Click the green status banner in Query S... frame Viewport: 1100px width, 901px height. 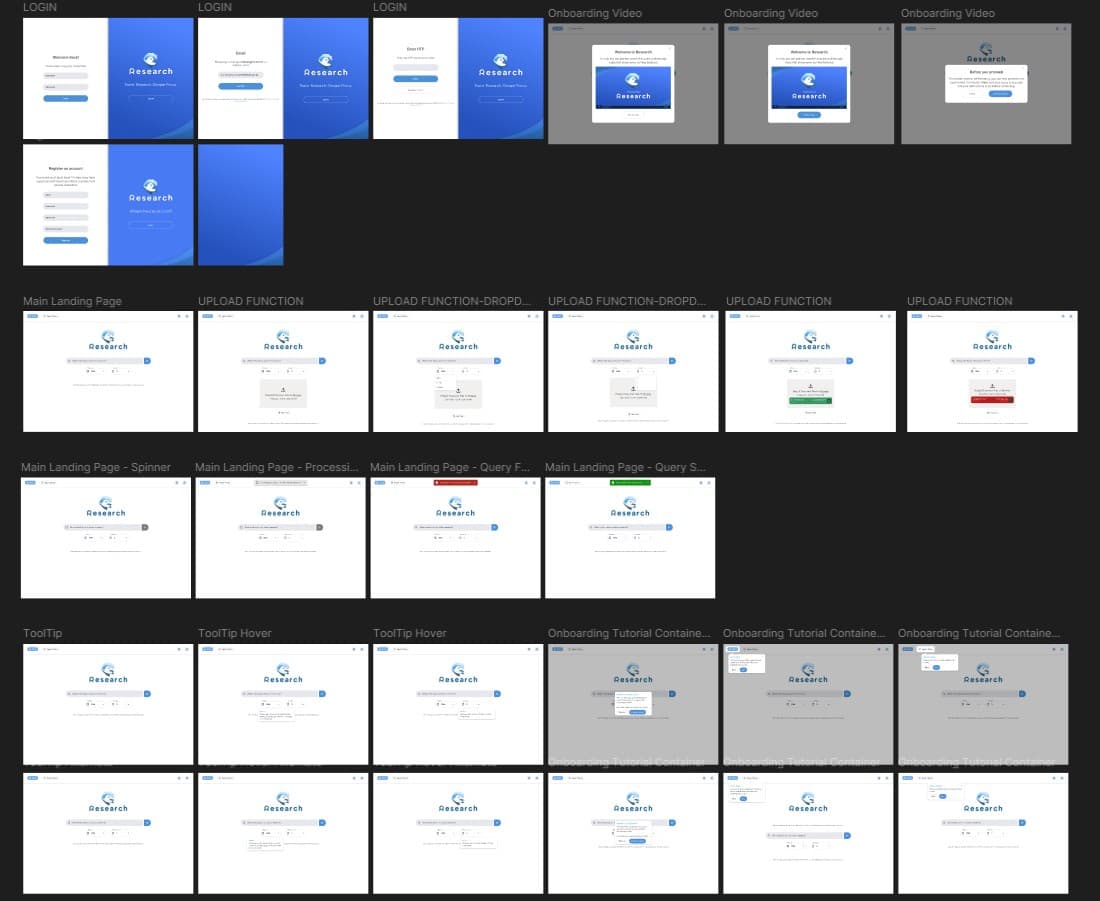point(630,483)
